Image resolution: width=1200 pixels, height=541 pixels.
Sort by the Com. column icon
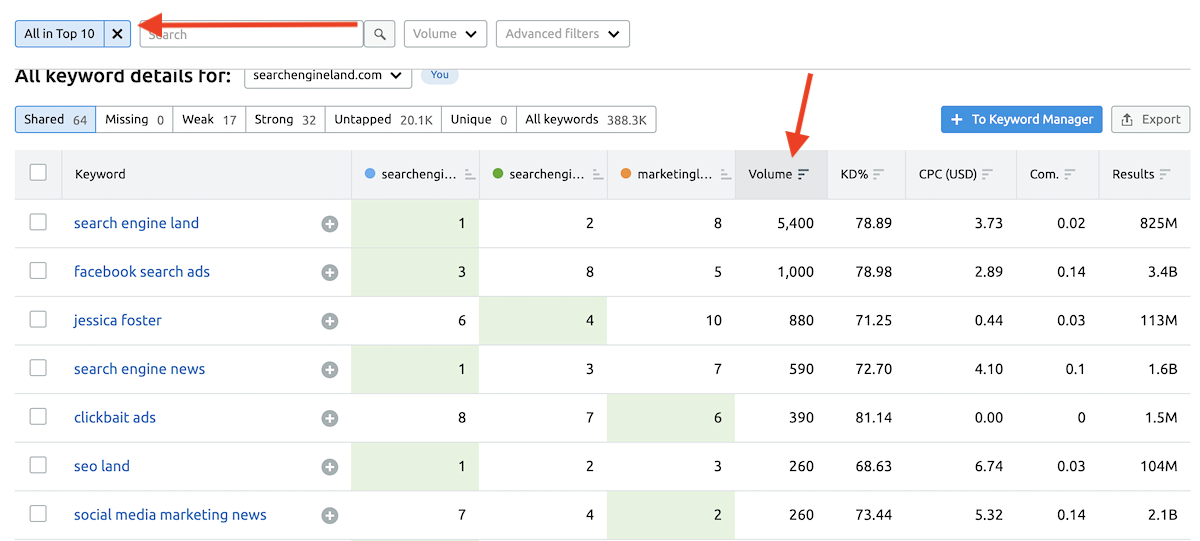1070,174
